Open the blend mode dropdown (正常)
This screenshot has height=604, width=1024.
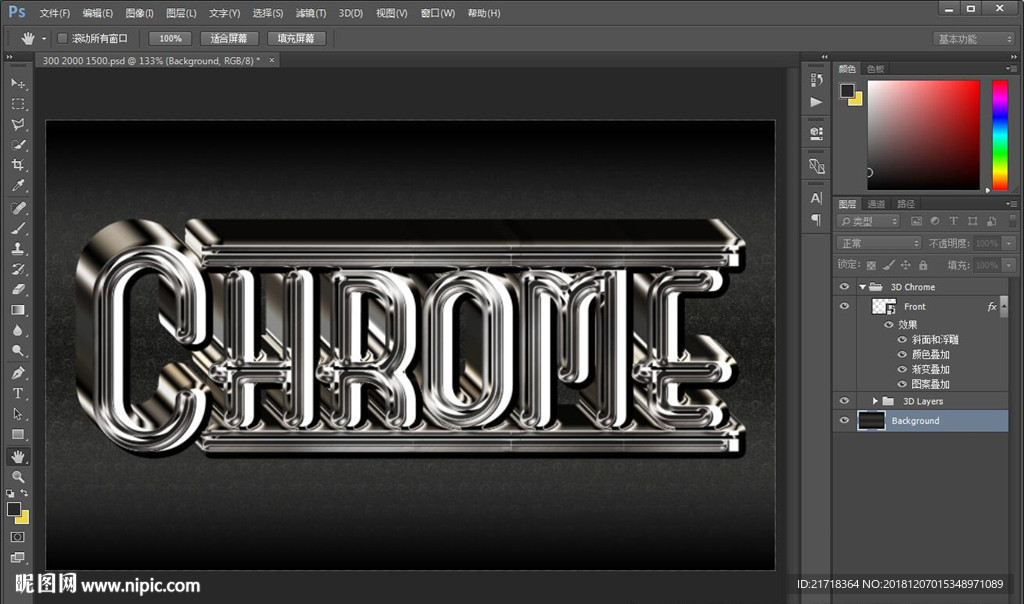pos(879,244)
